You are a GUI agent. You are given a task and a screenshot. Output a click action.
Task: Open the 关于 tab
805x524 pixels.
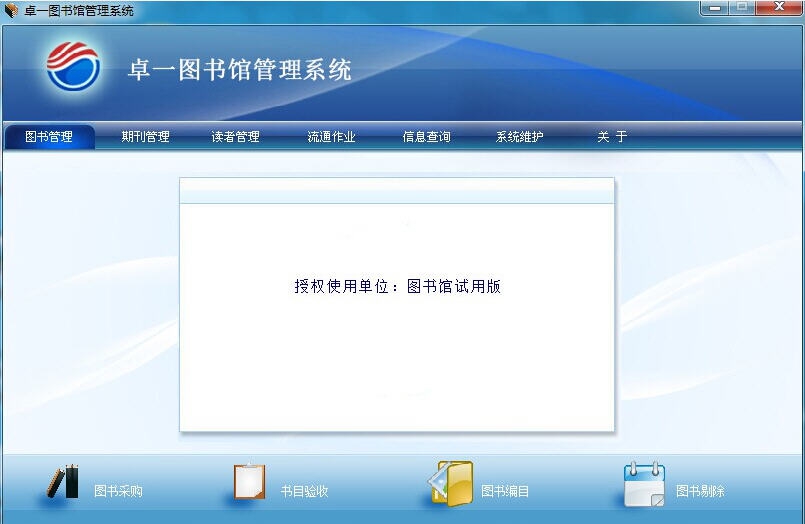pos(612,137)
